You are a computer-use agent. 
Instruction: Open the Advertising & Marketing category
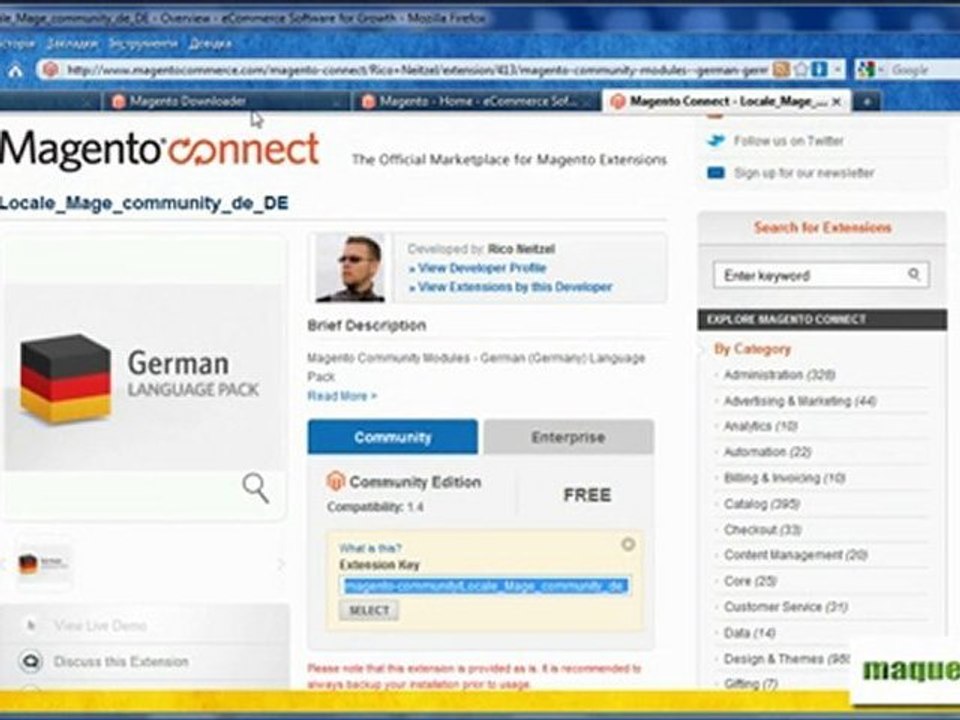[x=800, y=401]
